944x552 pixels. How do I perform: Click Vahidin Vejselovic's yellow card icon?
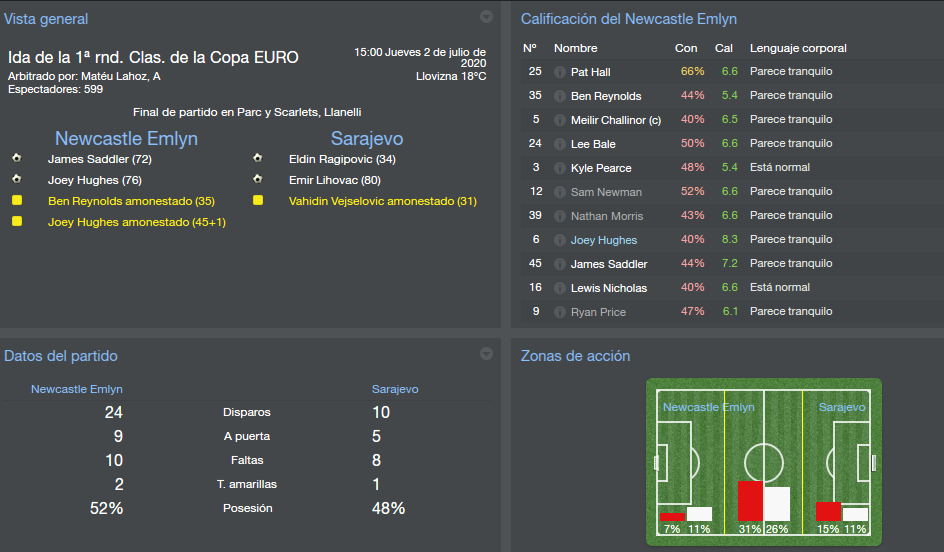click(x=258, y=201)
